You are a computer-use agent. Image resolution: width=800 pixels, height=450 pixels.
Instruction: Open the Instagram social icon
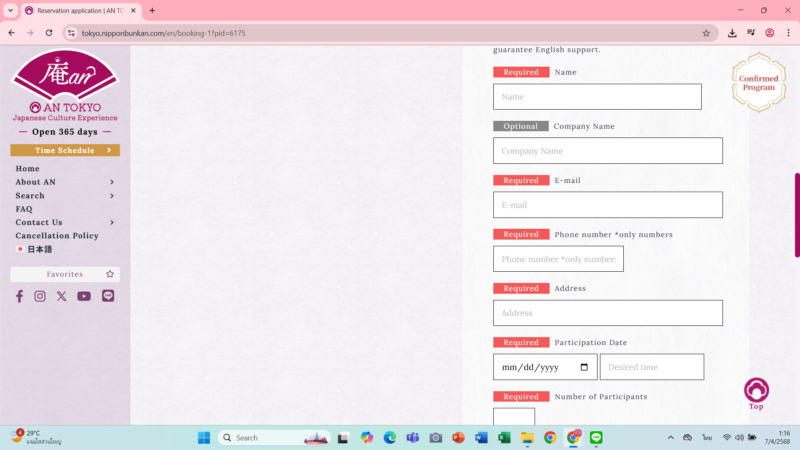(x=40, y=296)
